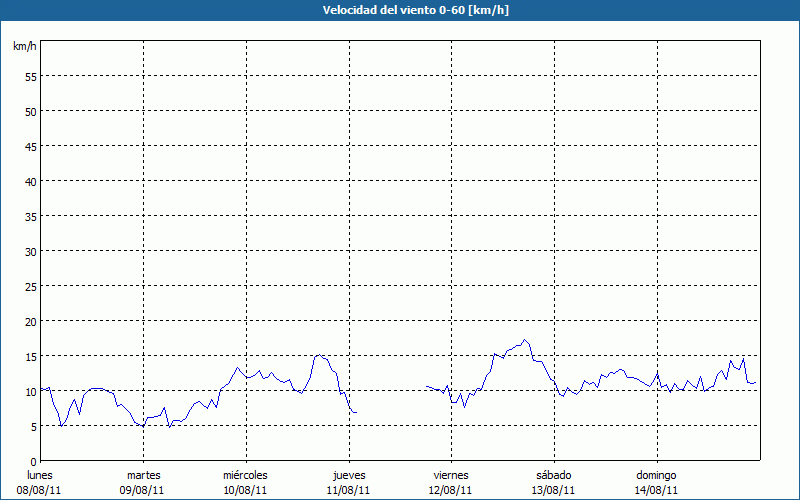Viewport: 800px width, 500px height.
Task: Click the 55 tick label on the y-axis
Action: point(30,76)
